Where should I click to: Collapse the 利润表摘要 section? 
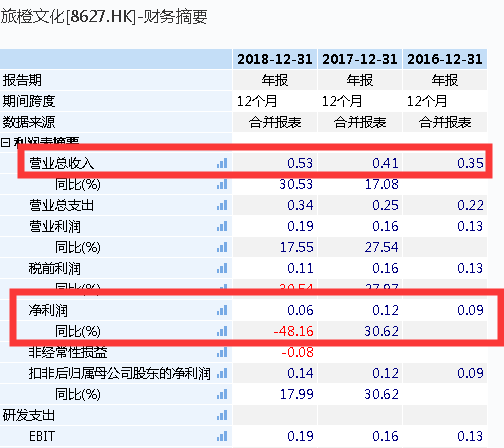(x=5, y=143)
